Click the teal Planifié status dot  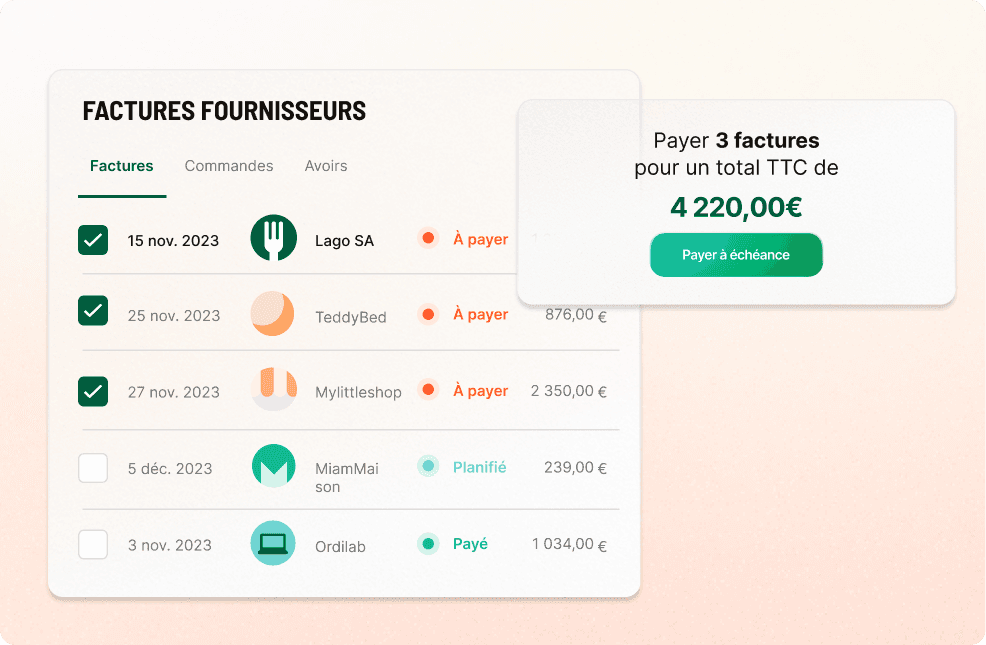[430, 466]
